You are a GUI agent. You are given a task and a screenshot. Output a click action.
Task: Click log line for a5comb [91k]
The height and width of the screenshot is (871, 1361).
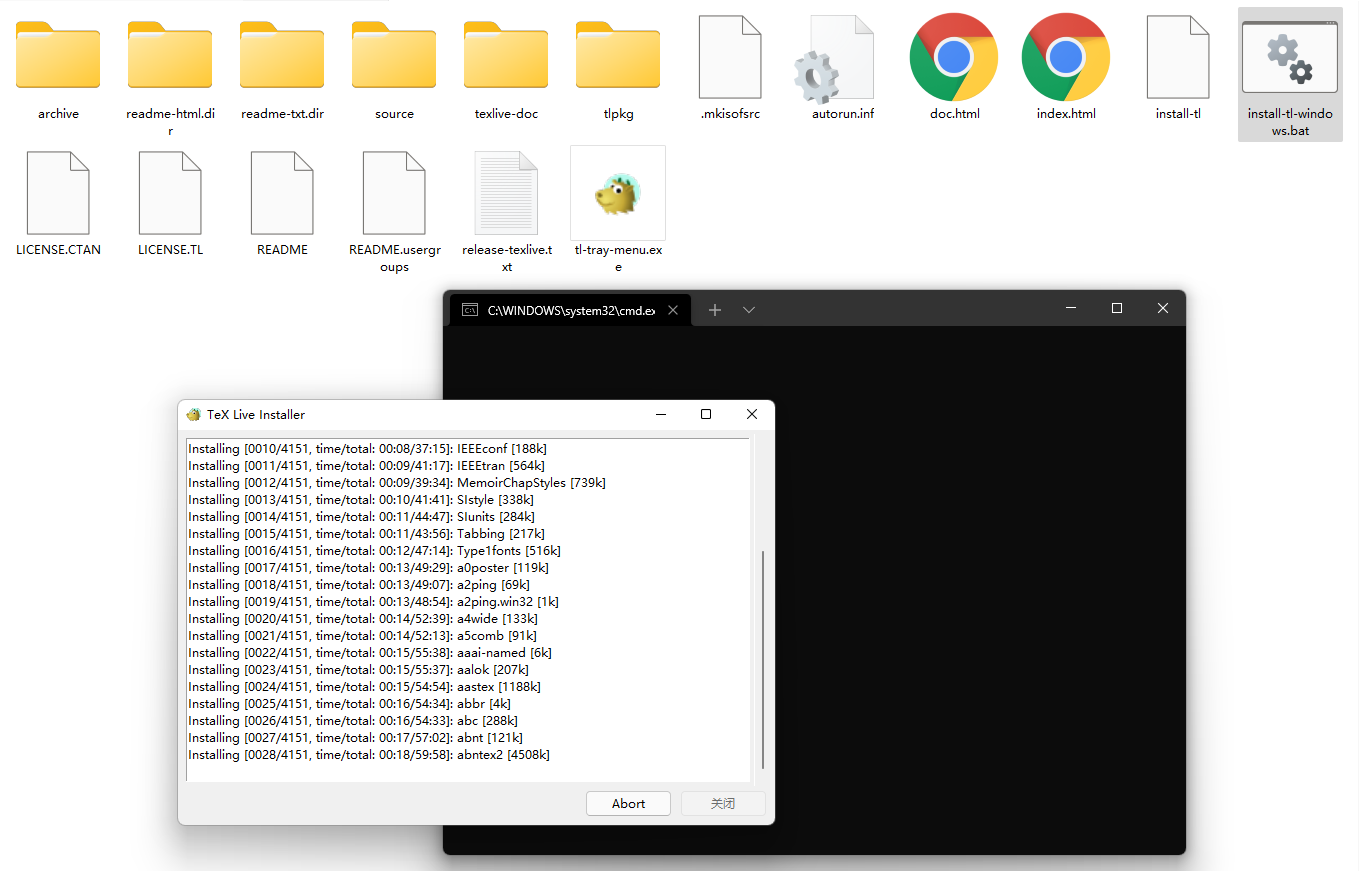pos(363,635)
